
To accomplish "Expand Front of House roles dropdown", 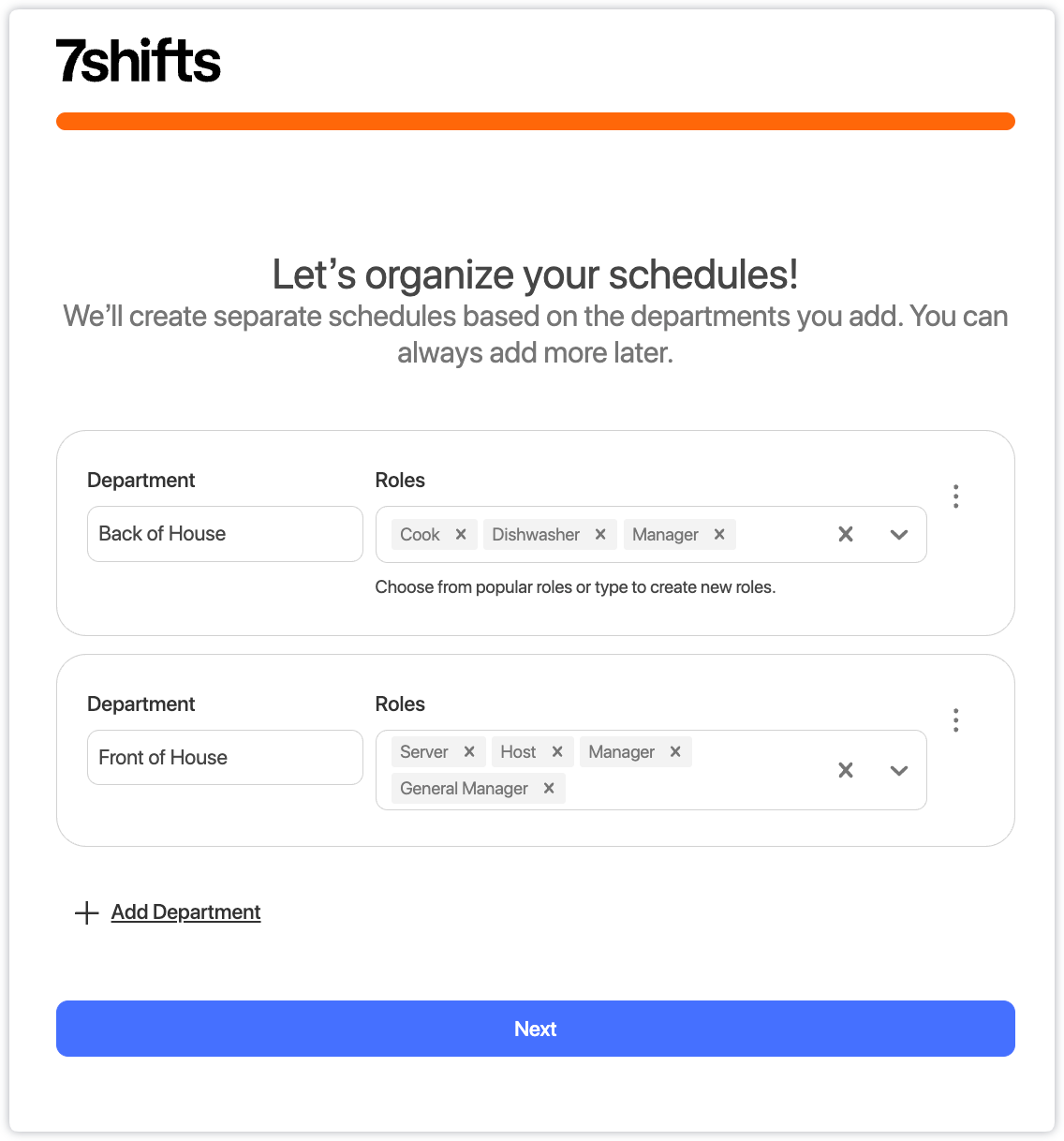I will tap(899, 770).
